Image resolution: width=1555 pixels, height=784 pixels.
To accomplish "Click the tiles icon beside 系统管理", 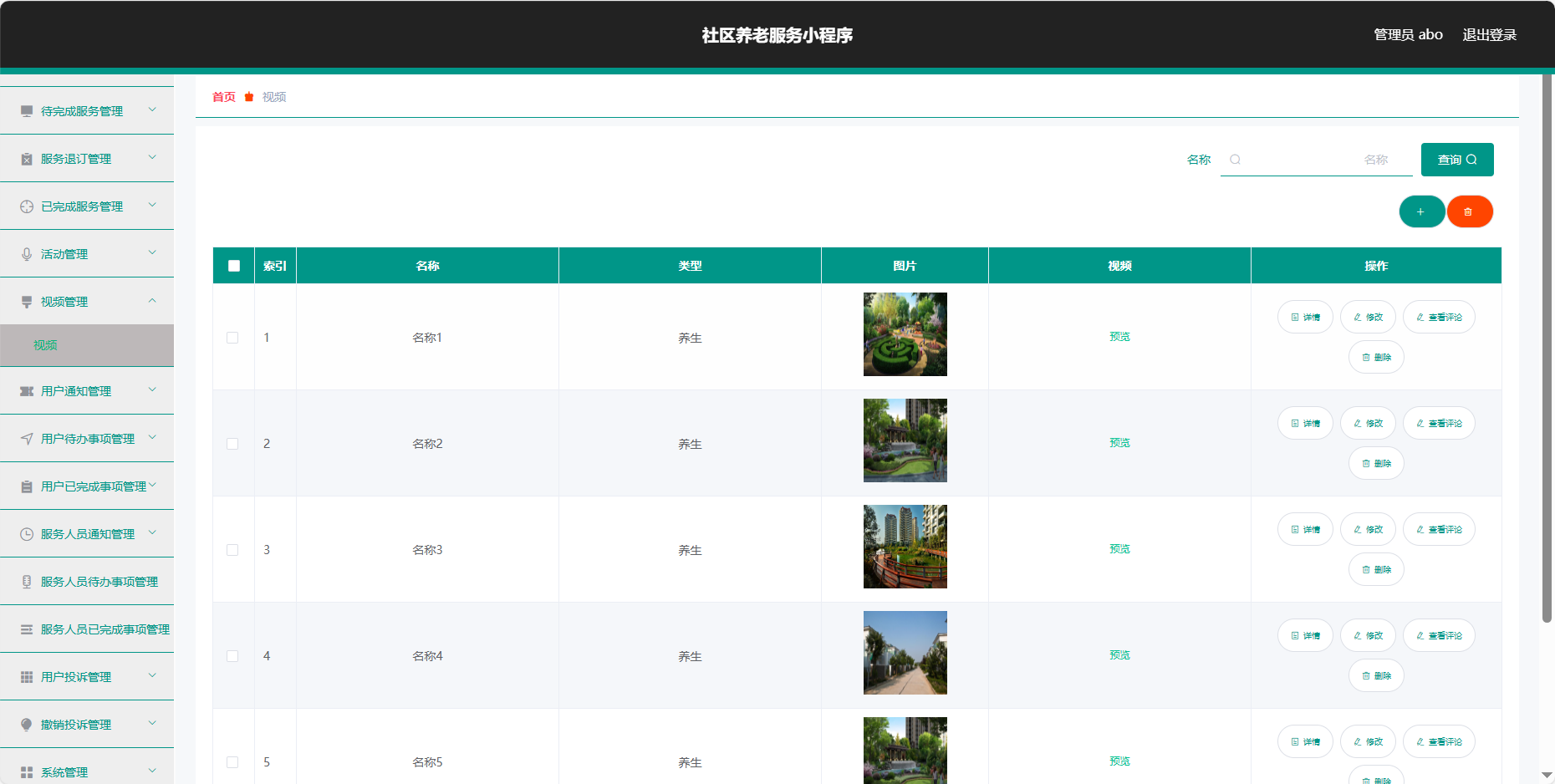I will click(27, 772).
